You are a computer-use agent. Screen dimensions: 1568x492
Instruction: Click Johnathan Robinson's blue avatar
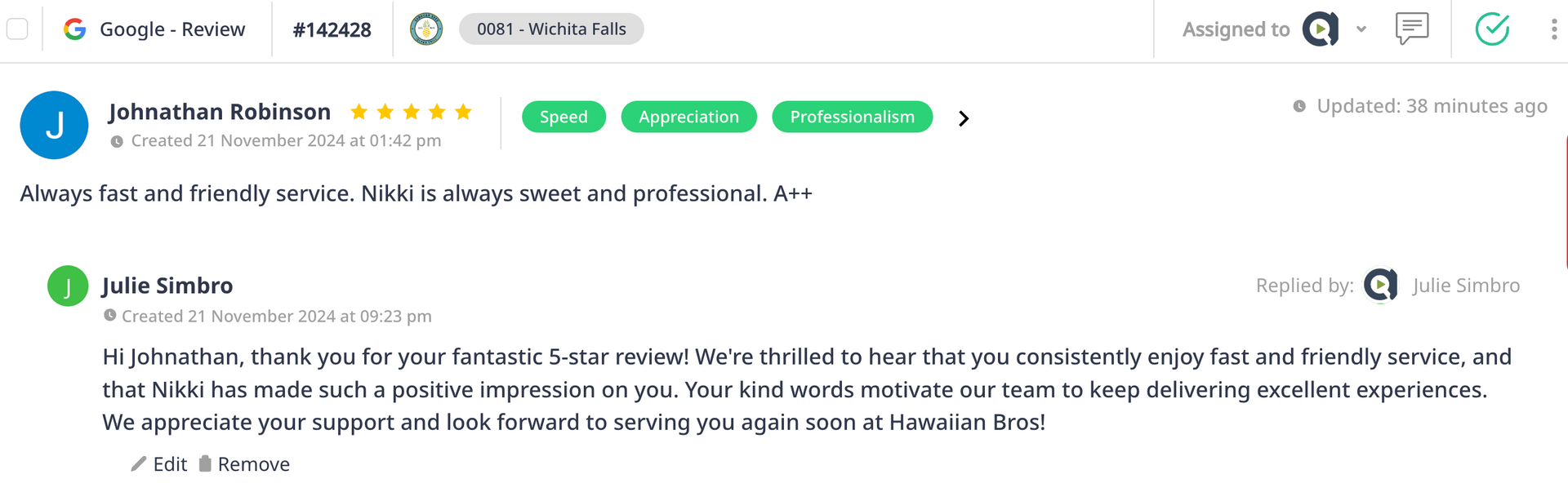54,125
